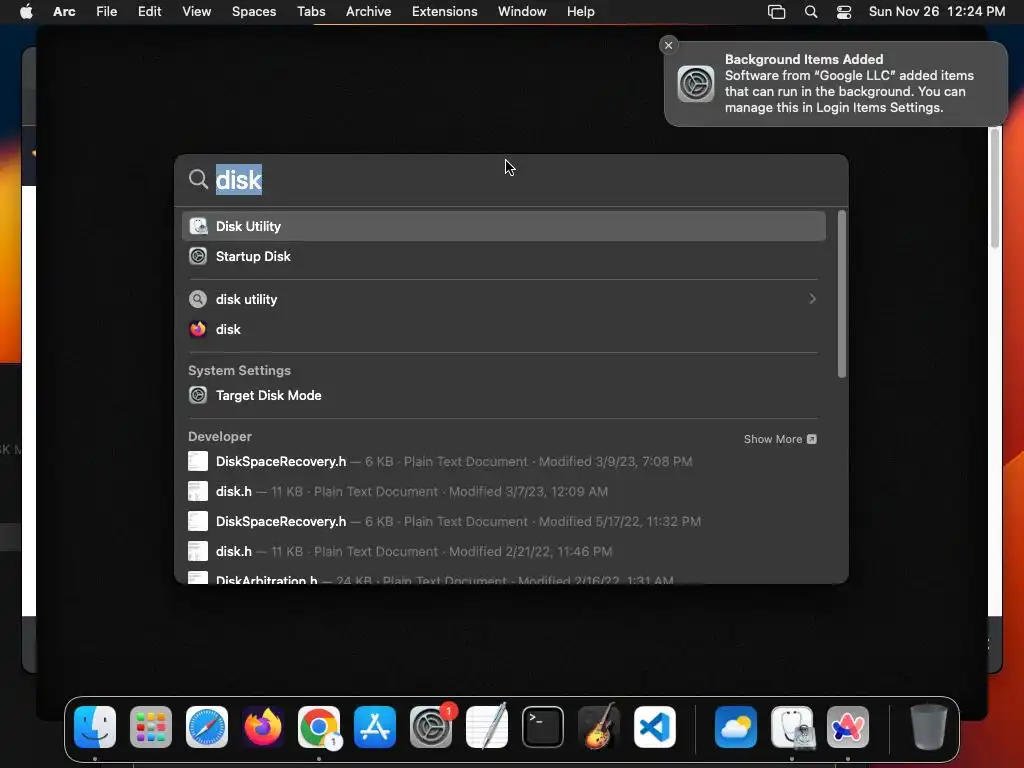
Task: Open TextEdit from the dock
Action: pos(487,727)
